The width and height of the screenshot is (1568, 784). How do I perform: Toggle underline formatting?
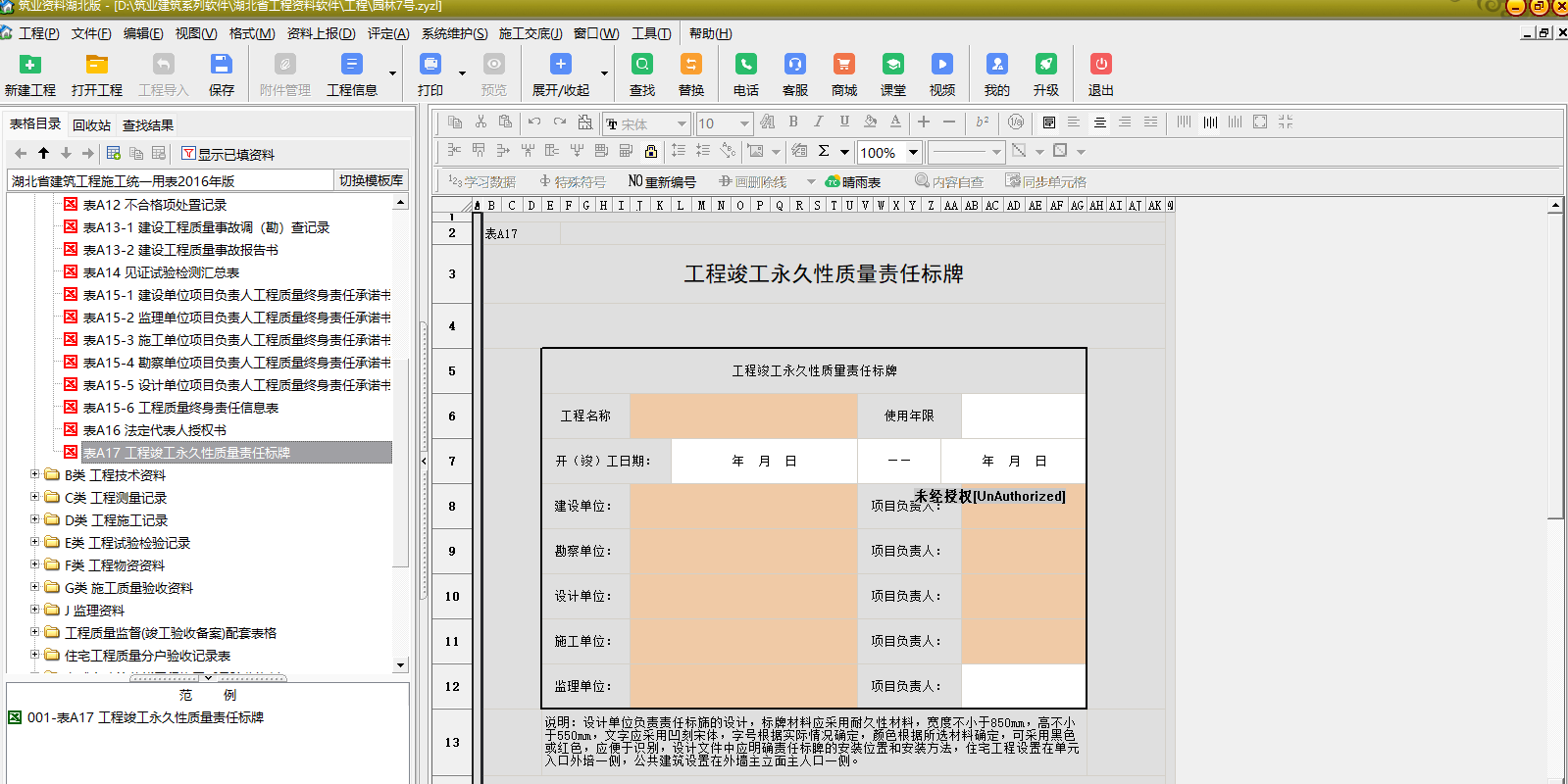point(844,122)
